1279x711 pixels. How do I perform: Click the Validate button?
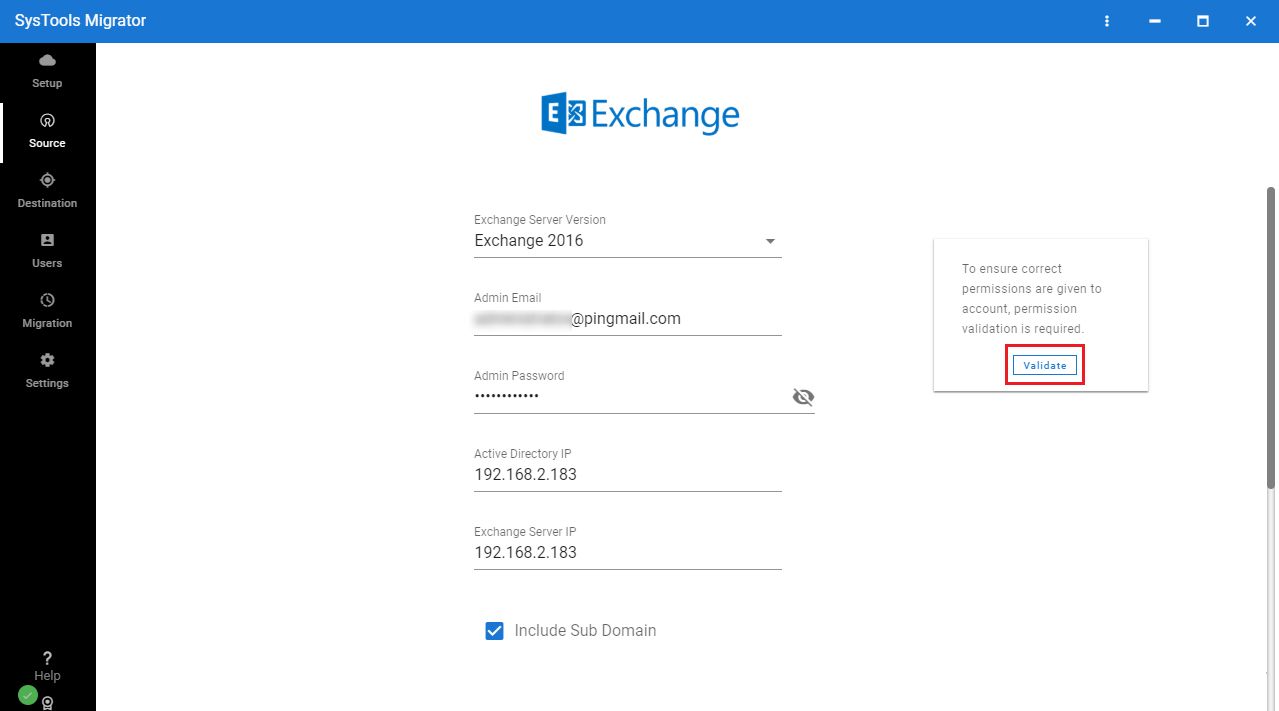point(1045,365)
